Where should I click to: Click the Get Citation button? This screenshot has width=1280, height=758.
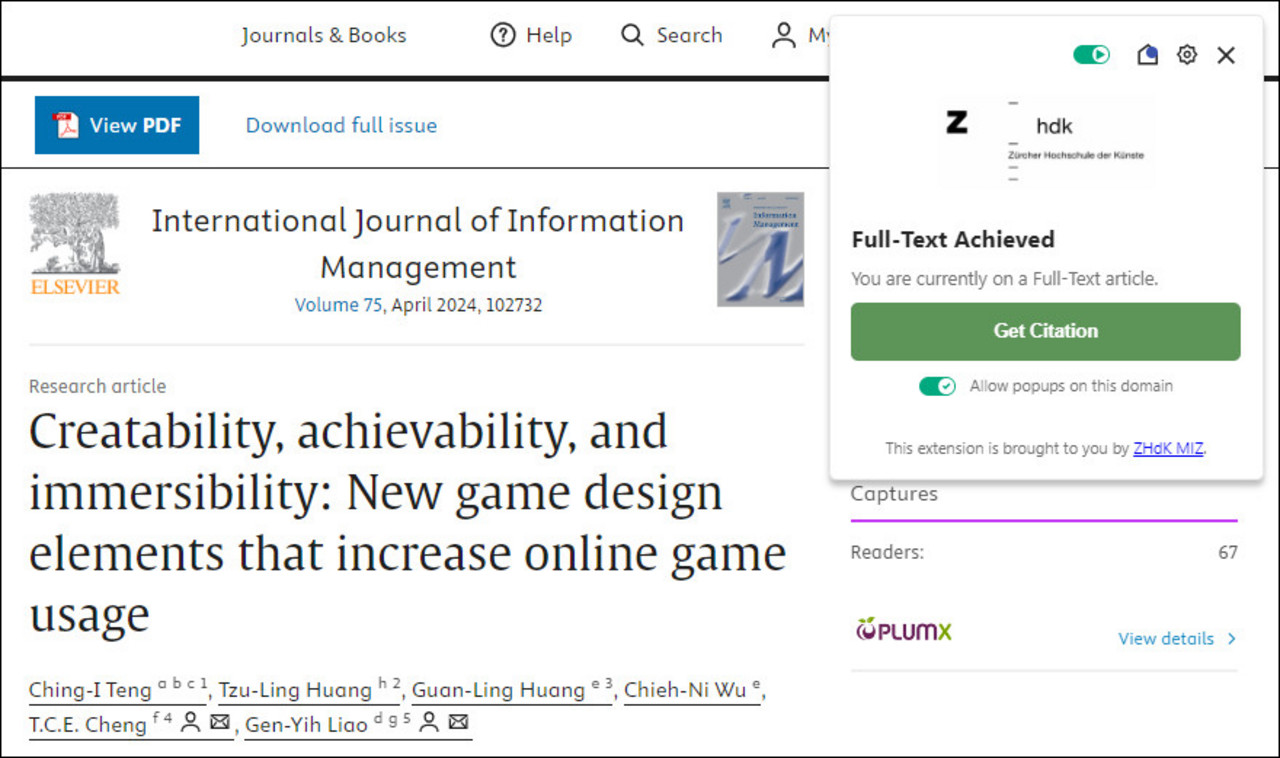click(1045, 331)
